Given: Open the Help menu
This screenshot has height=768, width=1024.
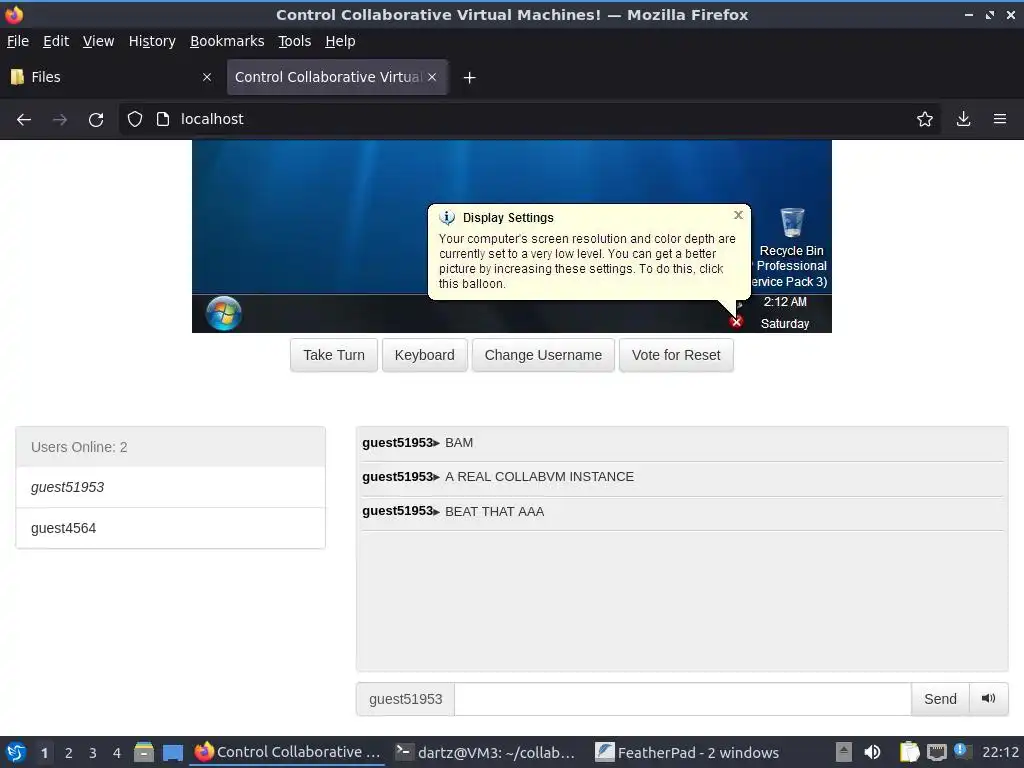Looking at the screenshot, I should (x=340, y=41).
